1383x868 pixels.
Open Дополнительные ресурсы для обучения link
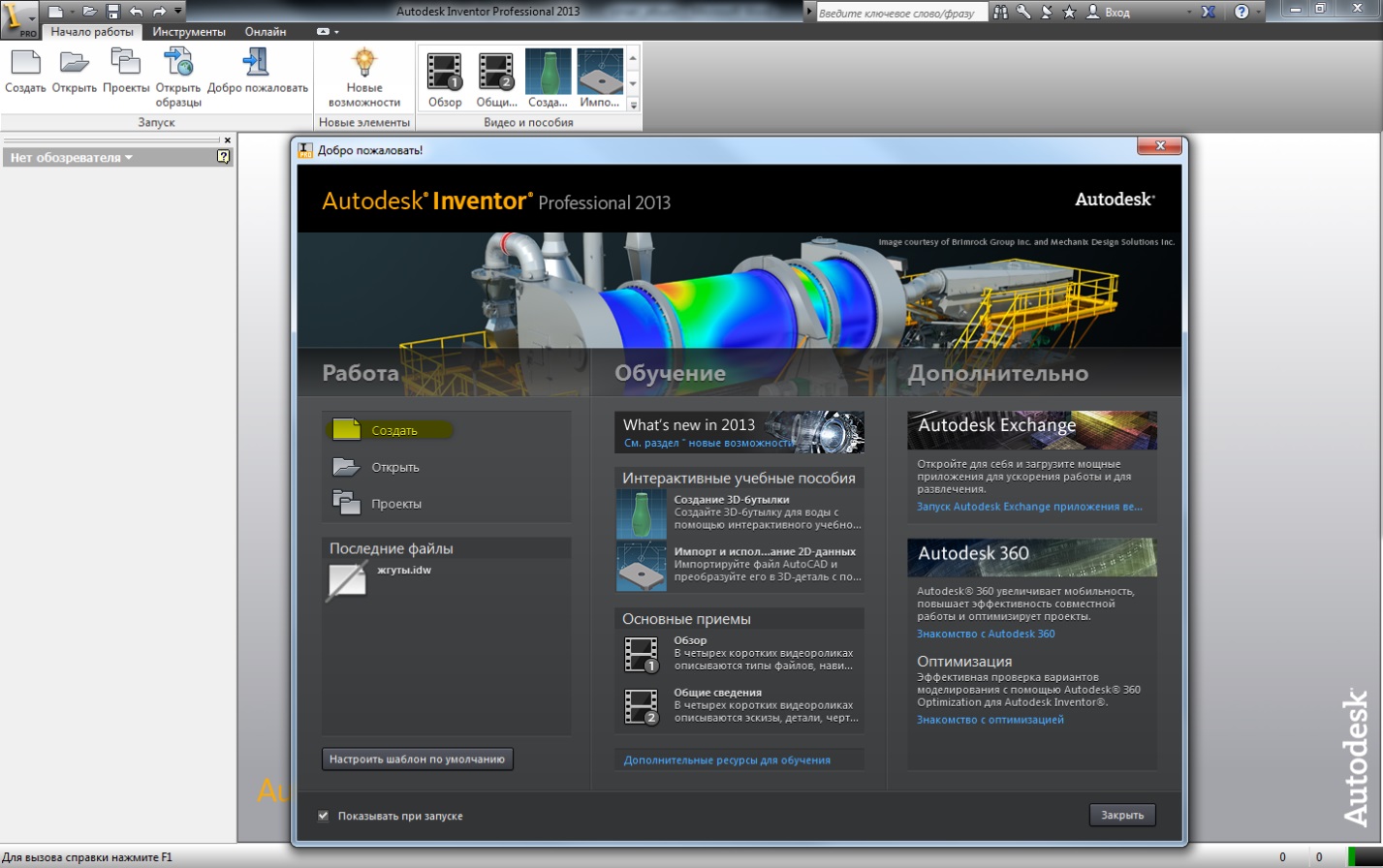point(727,760)
